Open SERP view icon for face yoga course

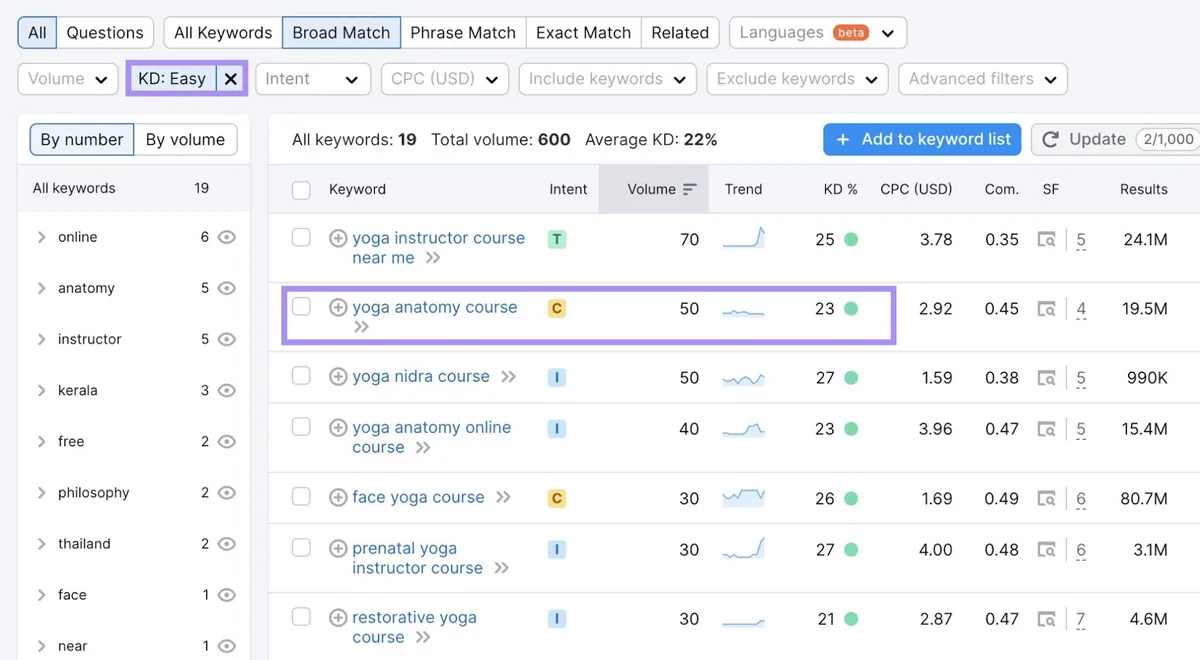[x=1046, y=498]
